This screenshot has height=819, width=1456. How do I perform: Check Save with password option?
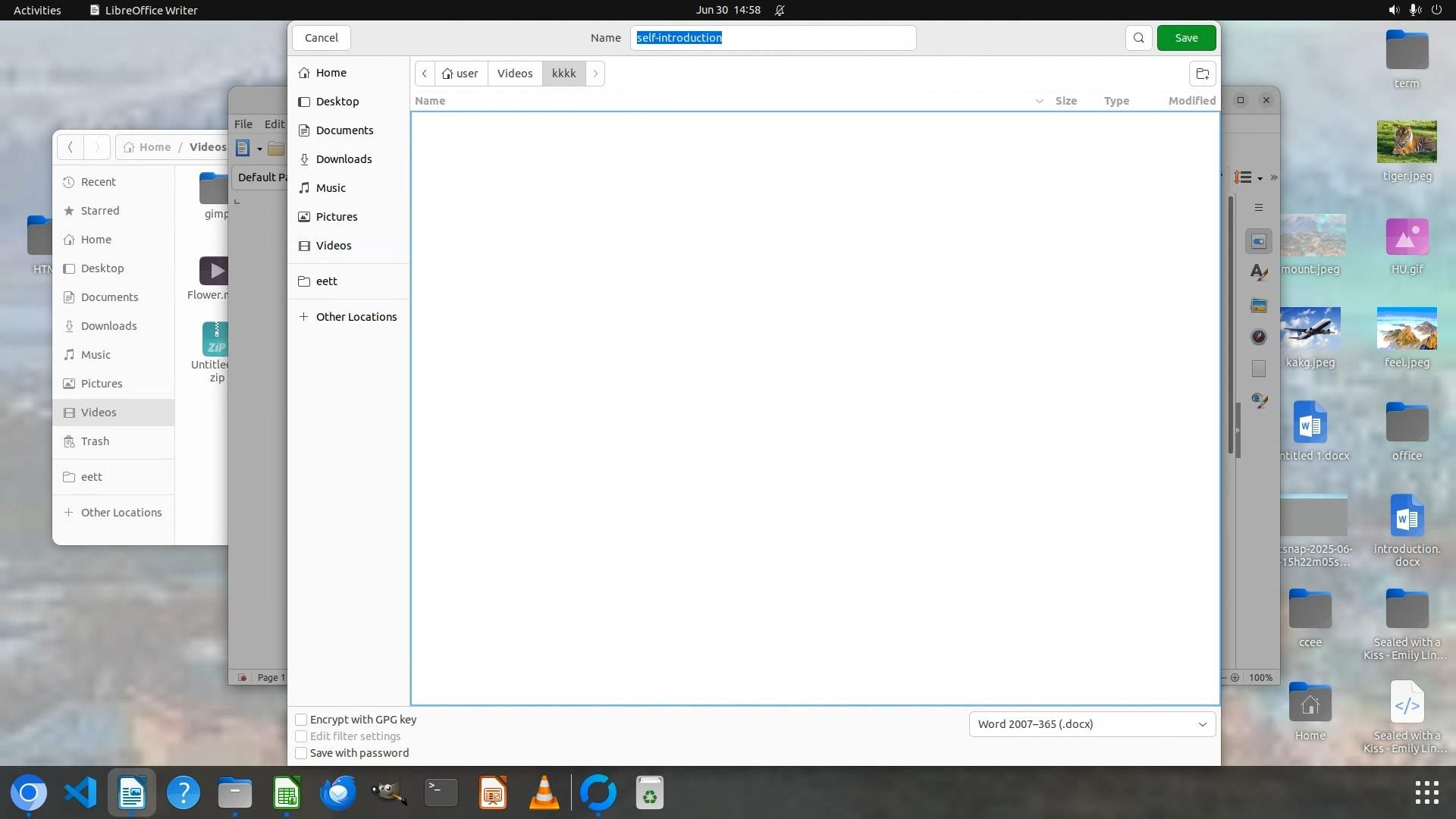301,753
